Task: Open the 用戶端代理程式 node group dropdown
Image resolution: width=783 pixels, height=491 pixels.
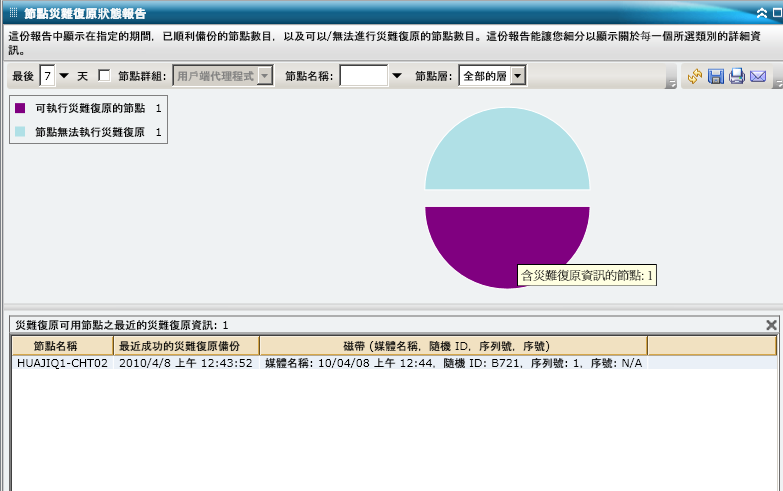Action: [x=265, y=76]
